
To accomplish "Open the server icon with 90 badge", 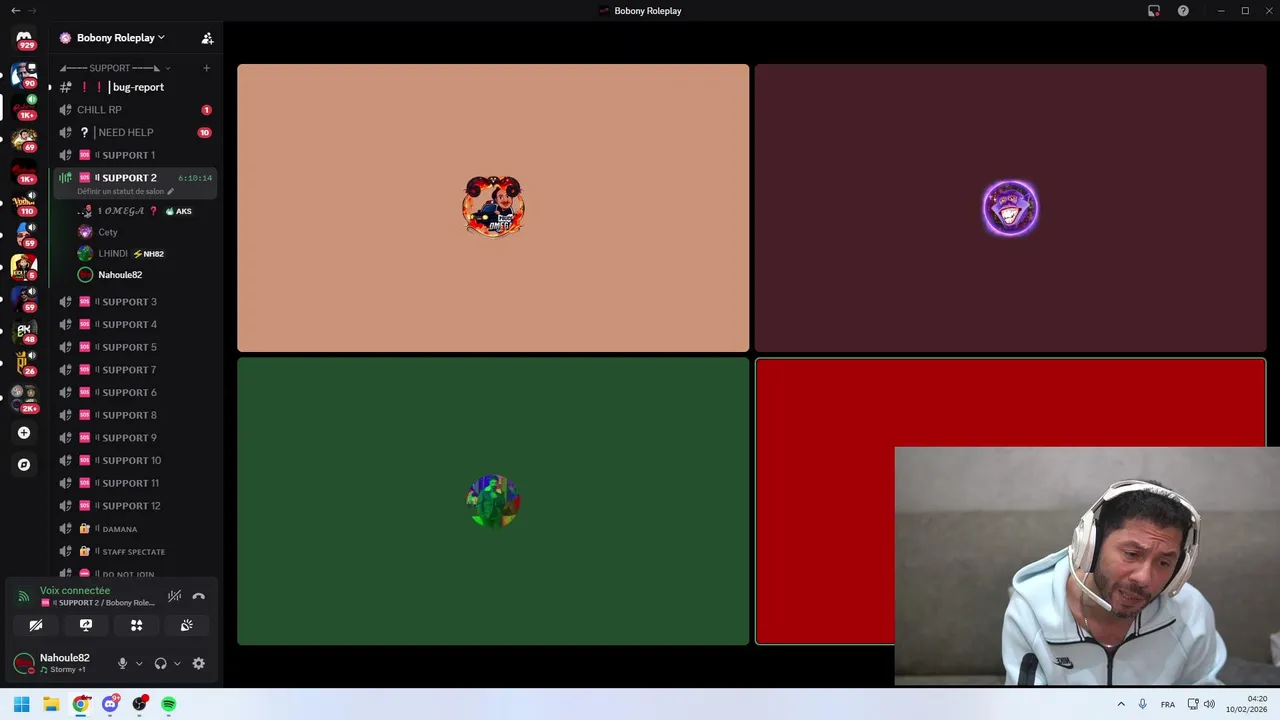I will pyautogui.click(x=24, y=75).
